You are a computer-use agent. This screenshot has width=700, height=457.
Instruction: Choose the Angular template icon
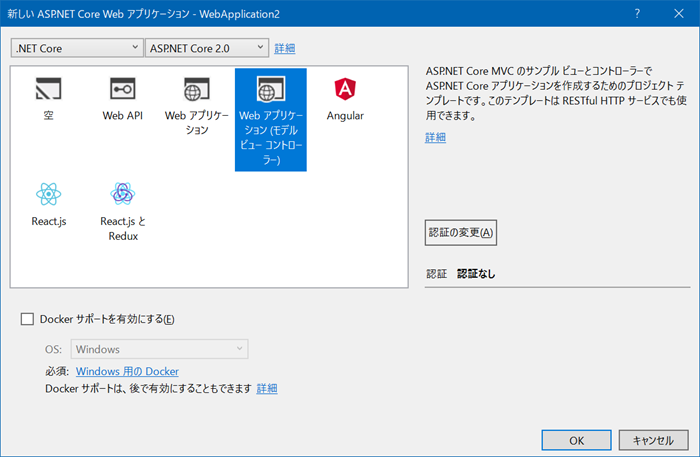[x=345, y=89]
